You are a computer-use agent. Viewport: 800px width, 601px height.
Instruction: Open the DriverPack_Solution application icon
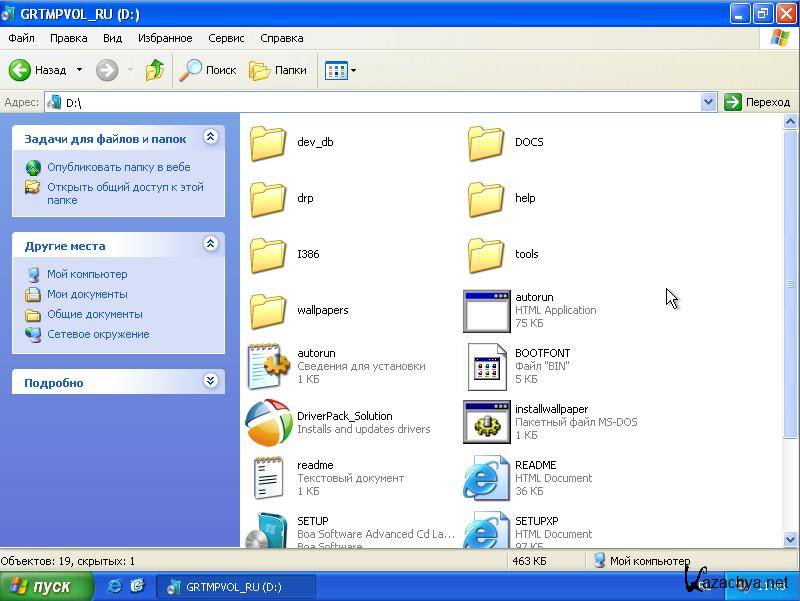point(269,423)
